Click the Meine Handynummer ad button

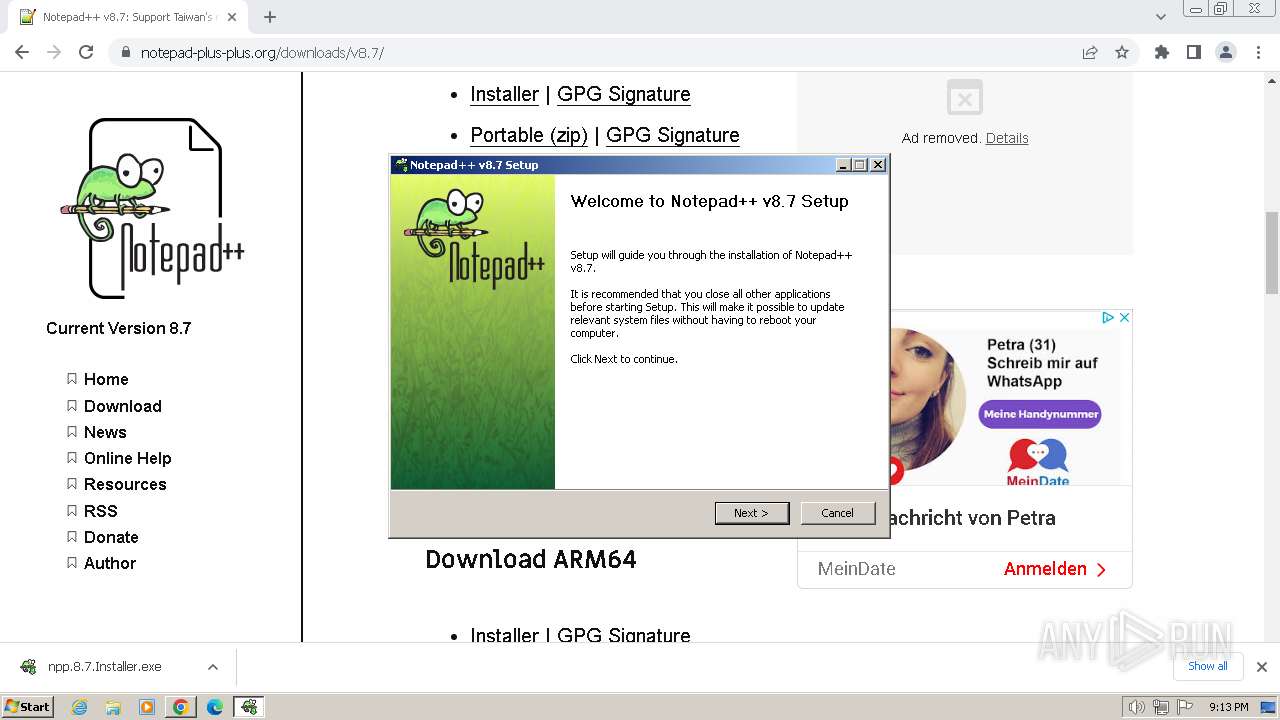point(1040,414)
